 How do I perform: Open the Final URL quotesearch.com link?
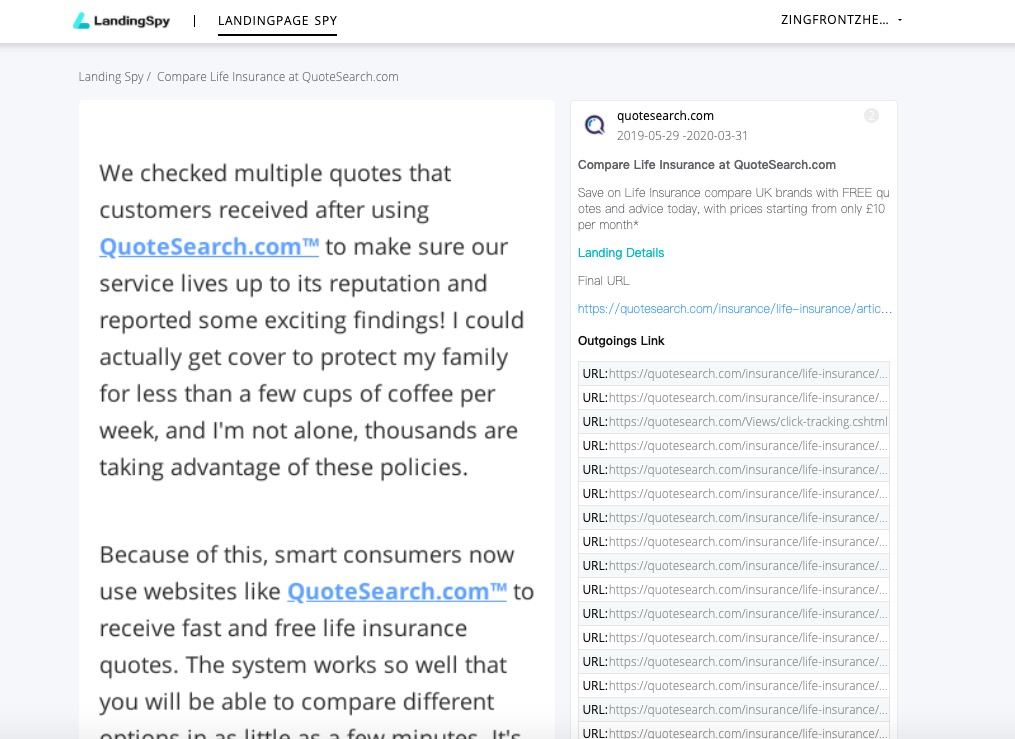[734, 309]
